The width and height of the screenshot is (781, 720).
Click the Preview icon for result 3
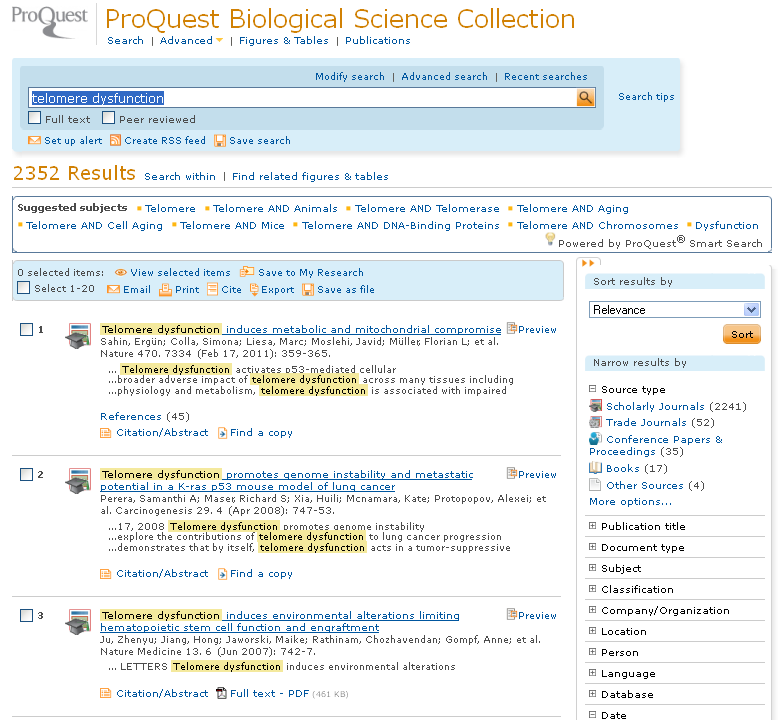512,614
